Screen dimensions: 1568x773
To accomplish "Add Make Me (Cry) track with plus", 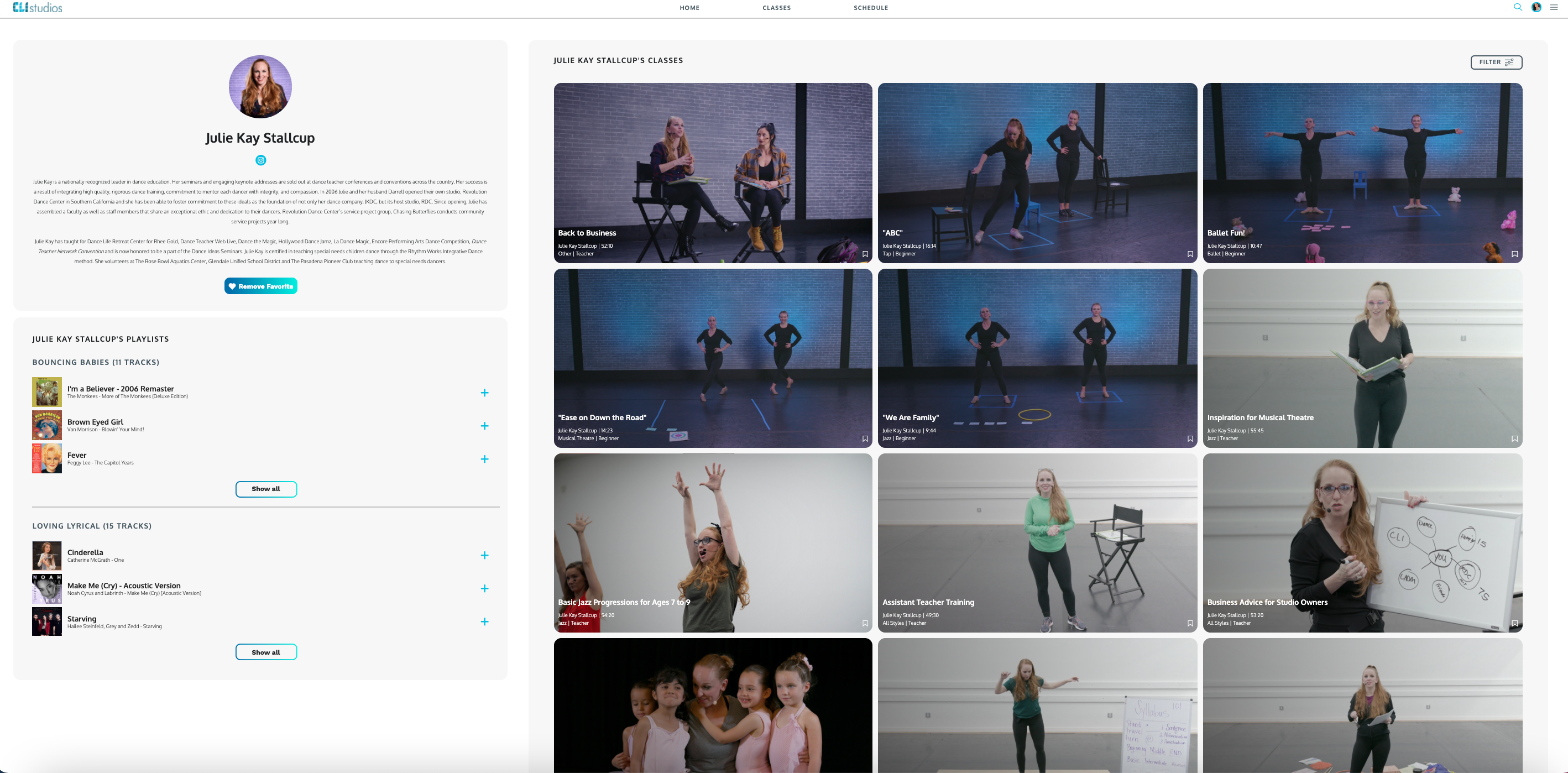I will tap(484, 588).
